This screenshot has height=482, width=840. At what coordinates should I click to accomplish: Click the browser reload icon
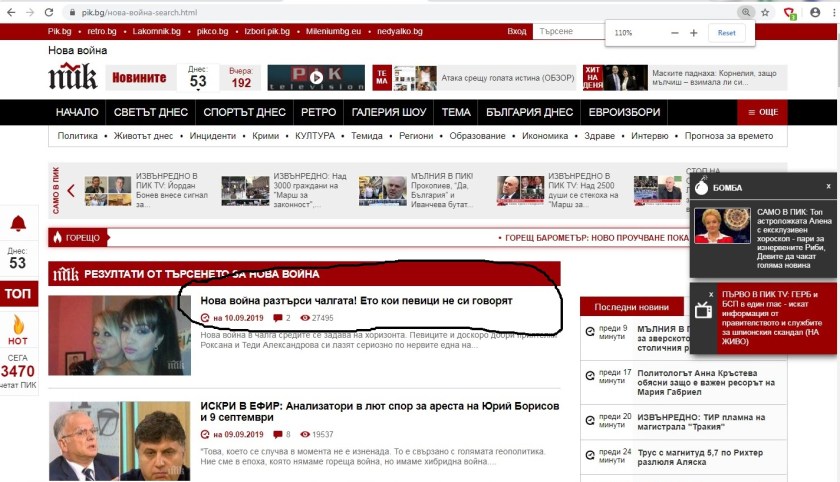pyautogui.click(x=48, y=12)
